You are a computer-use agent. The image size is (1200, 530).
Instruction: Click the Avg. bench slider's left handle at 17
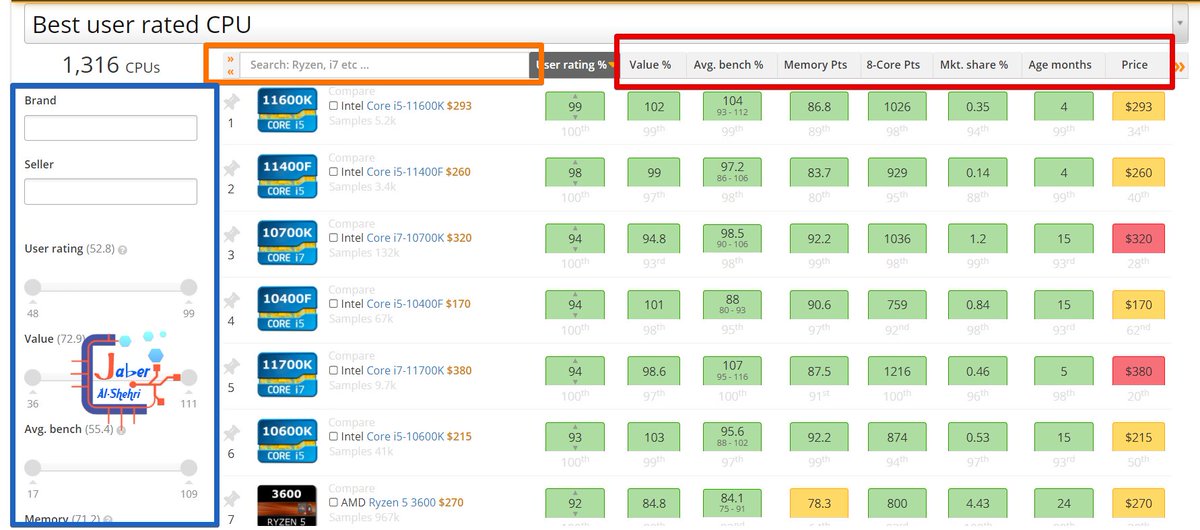33,467
